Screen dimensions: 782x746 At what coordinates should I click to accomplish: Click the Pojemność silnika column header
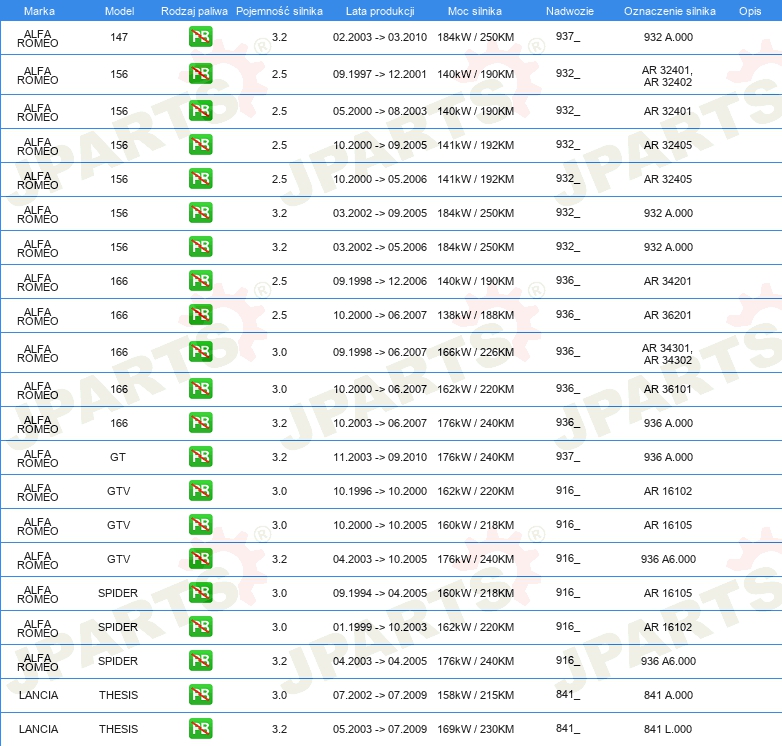tap(279, 11)
